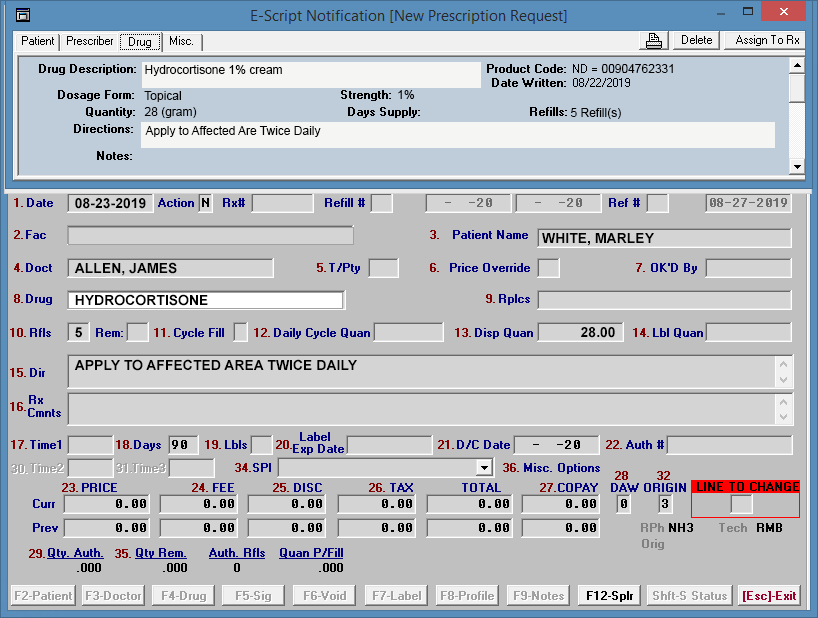Toggle the Cycle Fill box
818x618 pixels.
pyautogui.click(x=241, y=332)
